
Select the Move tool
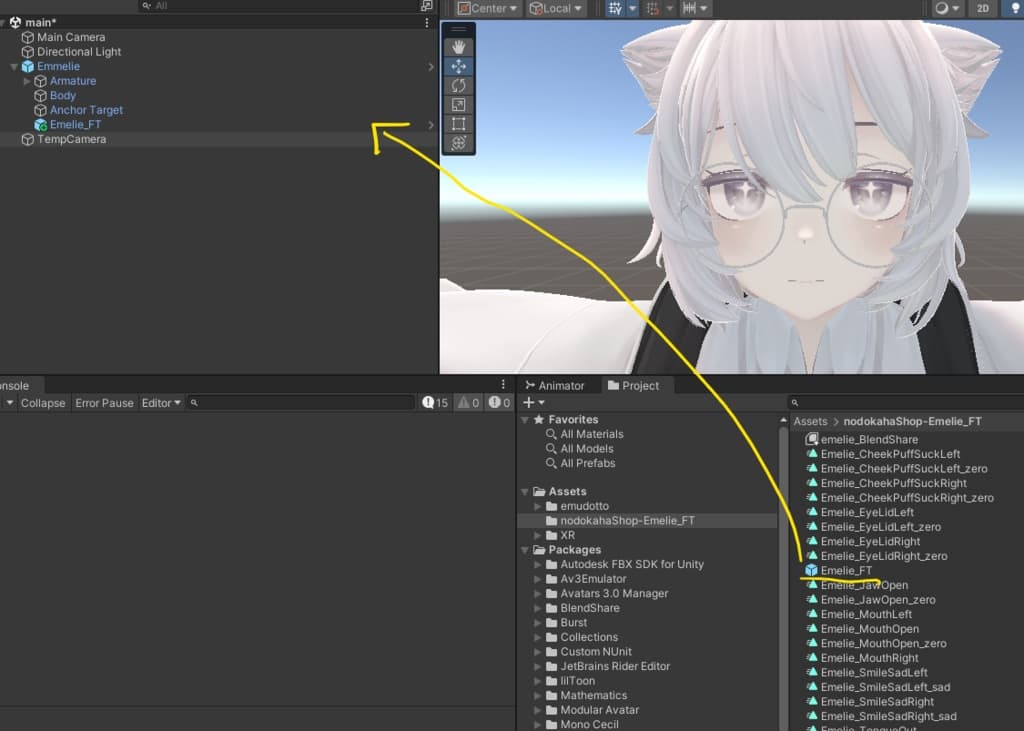point(458,66)
